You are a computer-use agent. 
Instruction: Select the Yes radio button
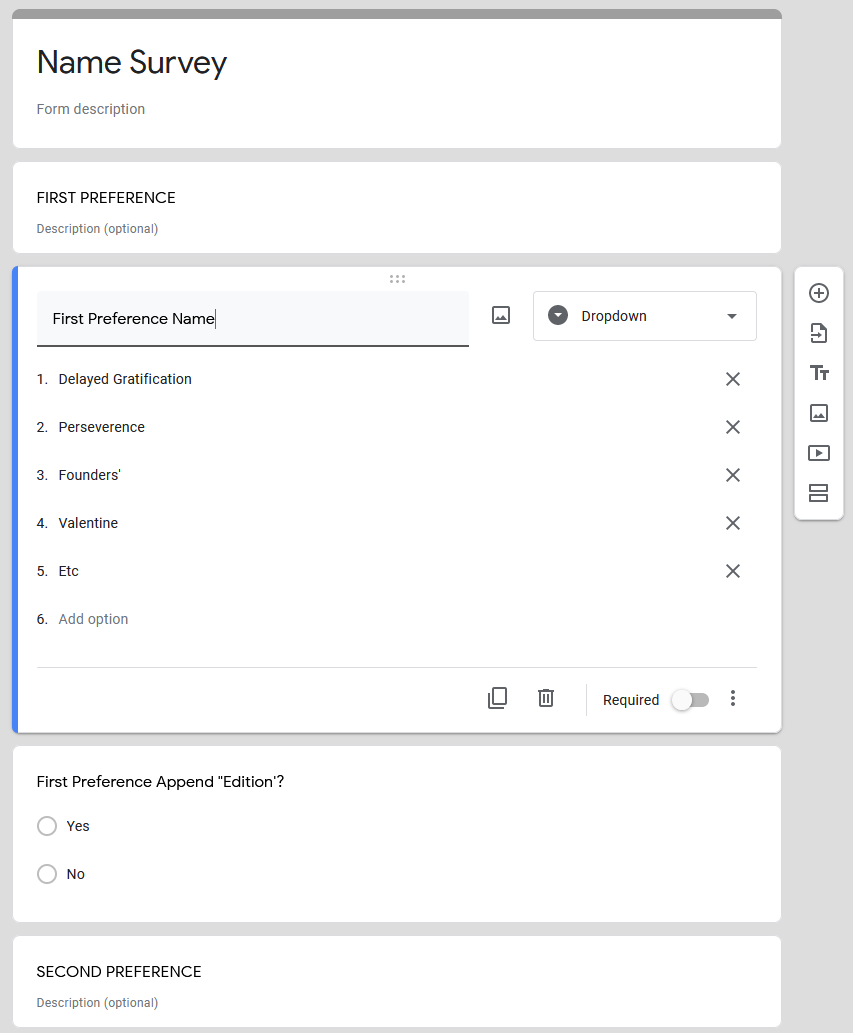click(x=47, y=826)
